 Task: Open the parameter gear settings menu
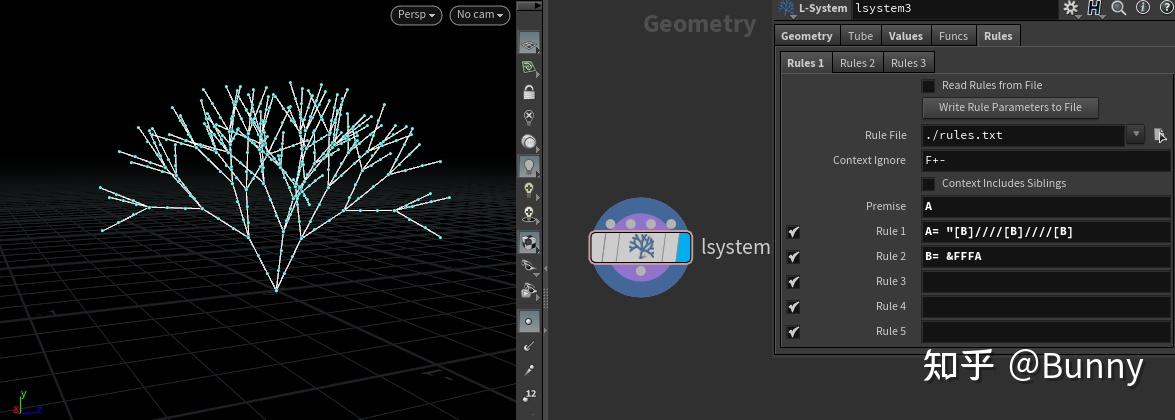tap(1070, 9)
